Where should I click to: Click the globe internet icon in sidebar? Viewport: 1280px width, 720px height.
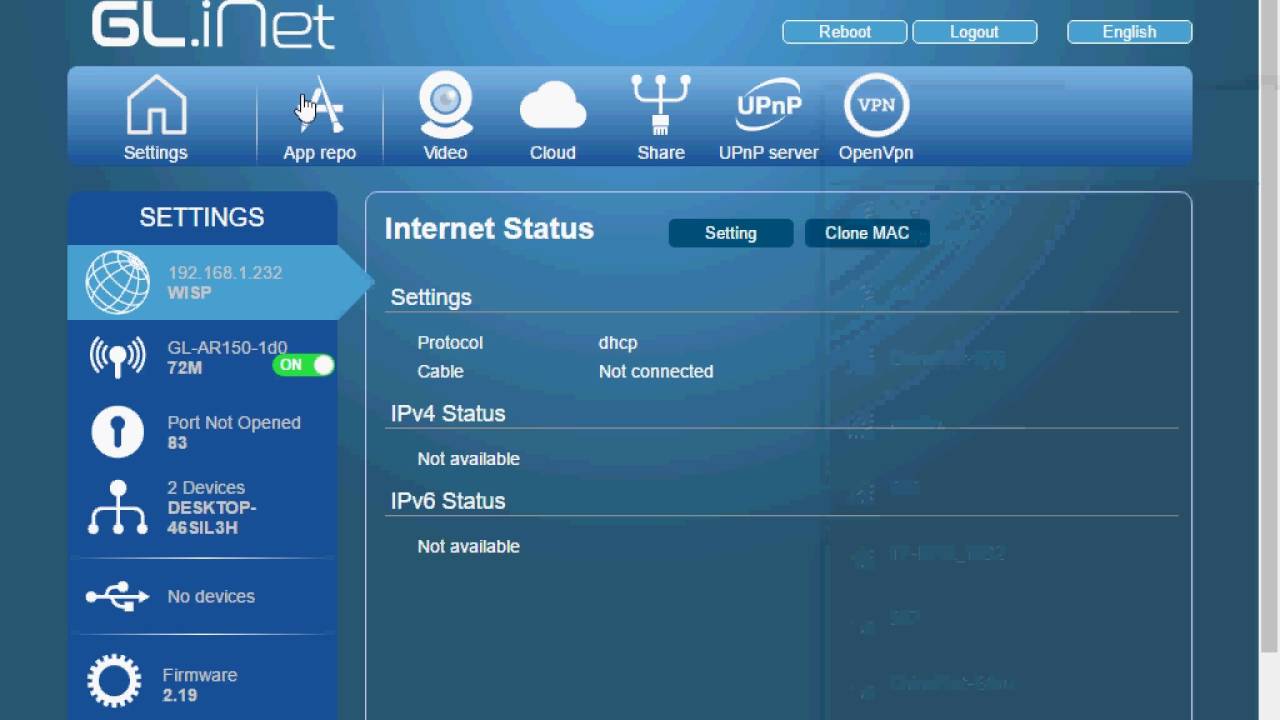(x=117, y=282)
